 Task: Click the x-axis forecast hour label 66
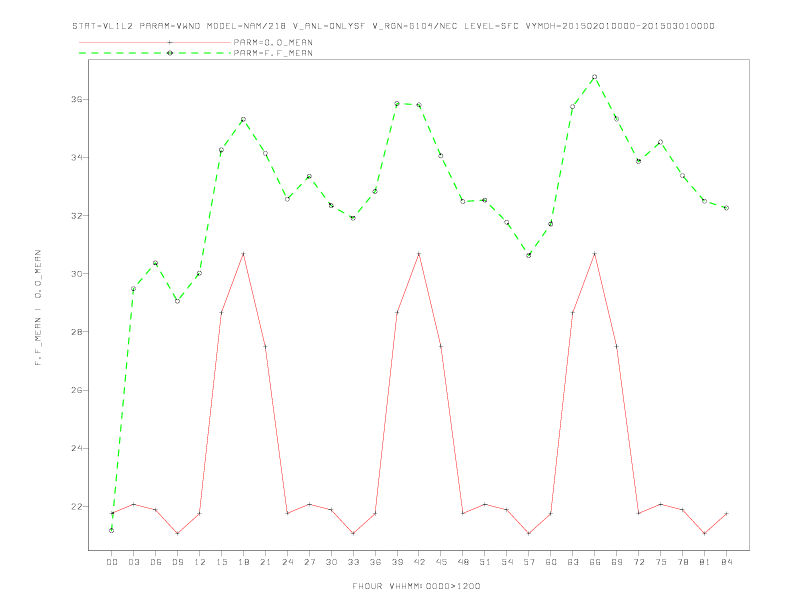pos(595,562)
